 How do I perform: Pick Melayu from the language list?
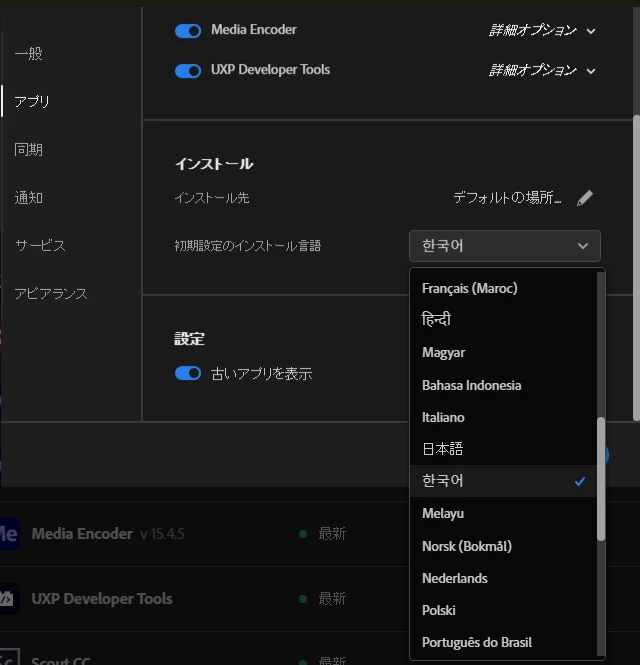tap(503, 514)
